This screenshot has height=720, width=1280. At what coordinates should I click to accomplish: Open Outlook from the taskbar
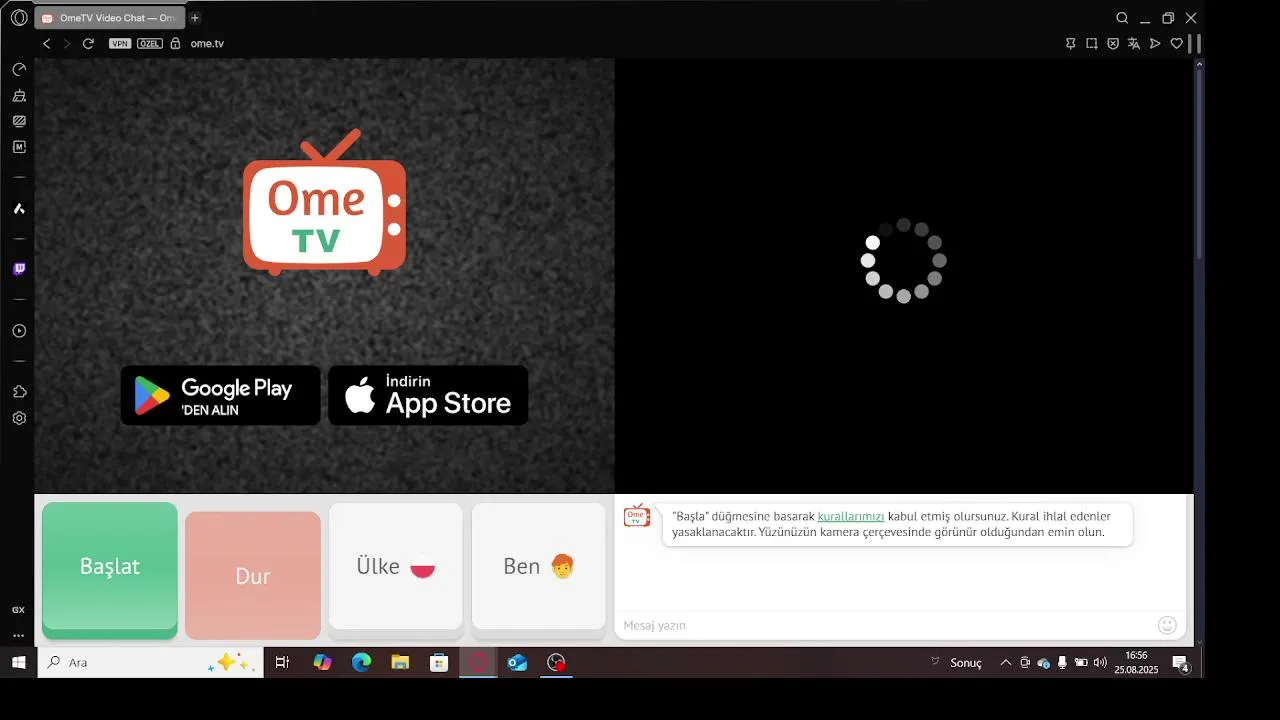coord(517,662)
